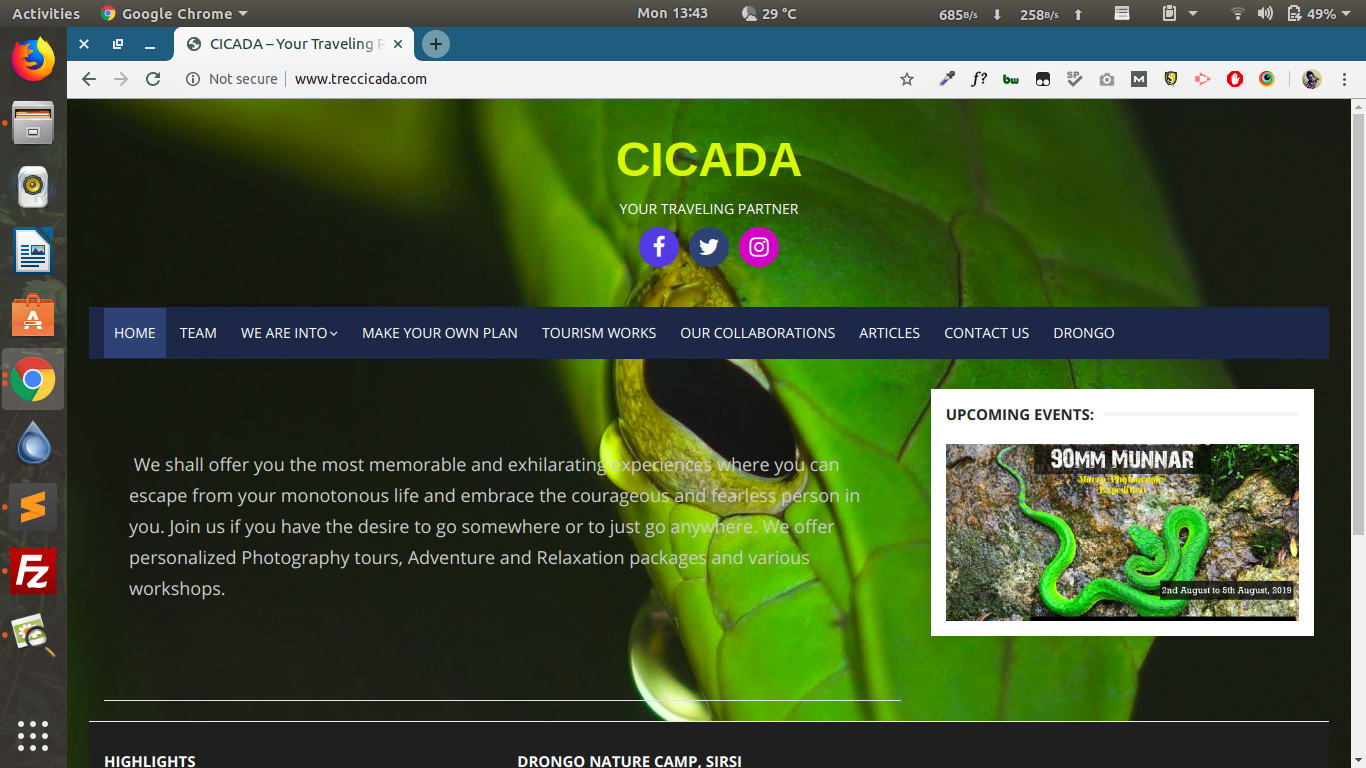Click the browser back arrow
The height and width of the screenshot is (768, 1366).
pyautogui.click(x=89, y=79)
